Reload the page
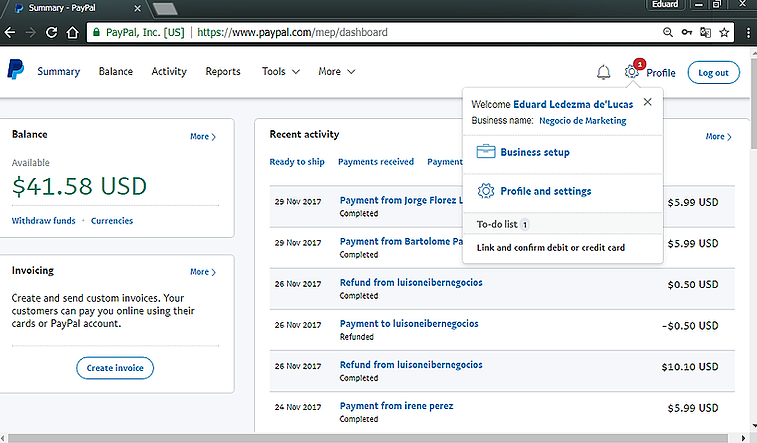The image size is (757, 443). coord(52,32)
